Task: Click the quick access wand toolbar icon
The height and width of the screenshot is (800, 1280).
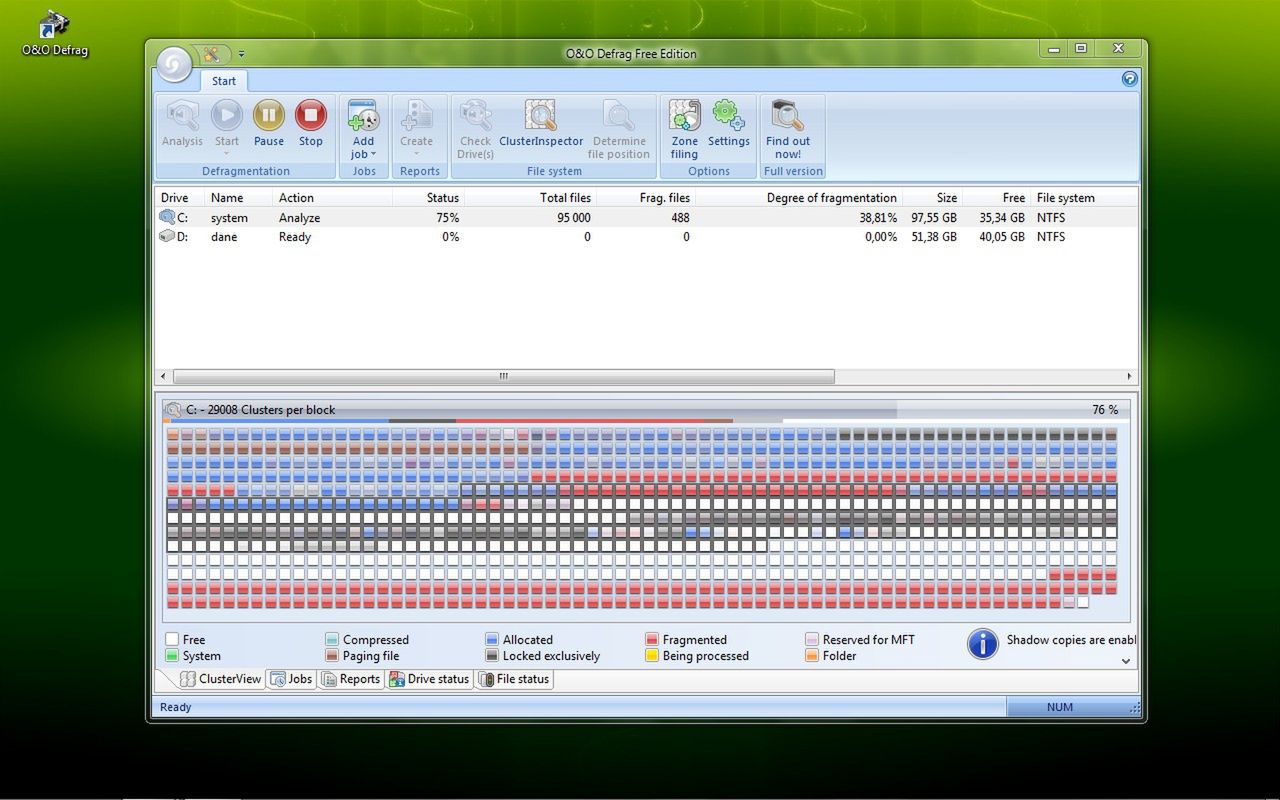Action: [212, 54]
